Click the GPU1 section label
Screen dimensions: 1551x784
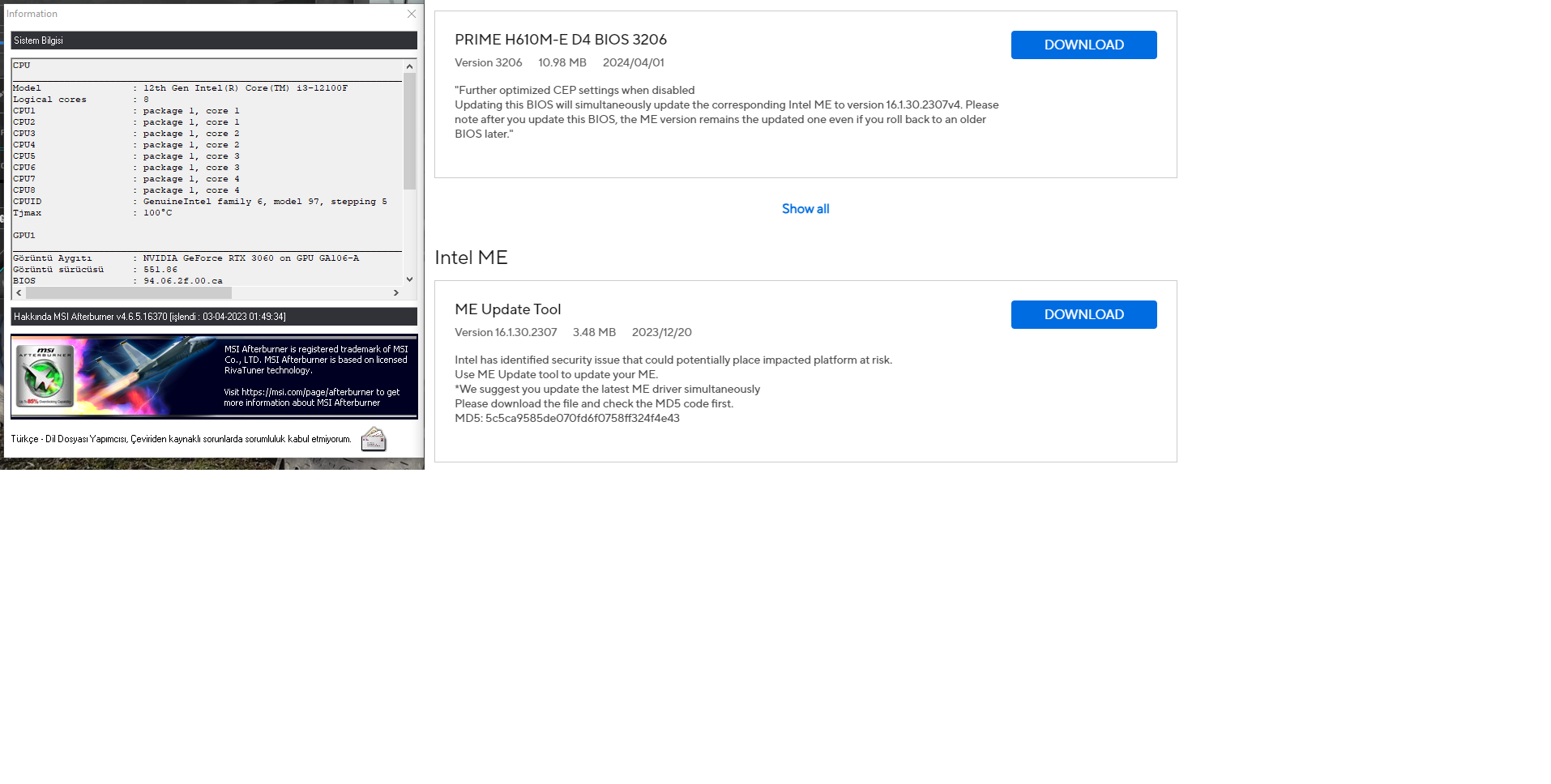pyautogui.click(x=24, y=236)
